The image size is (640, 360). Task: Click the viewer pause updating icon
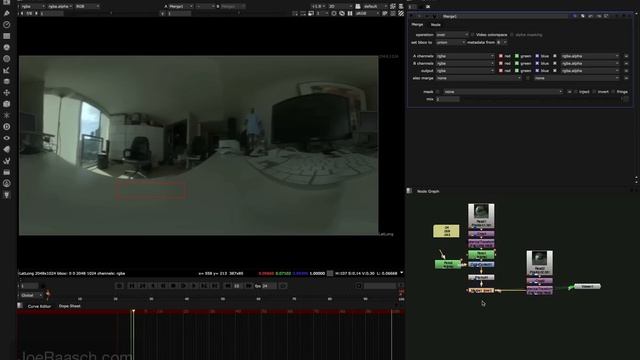pyautogui.click(x=350, y=13)
